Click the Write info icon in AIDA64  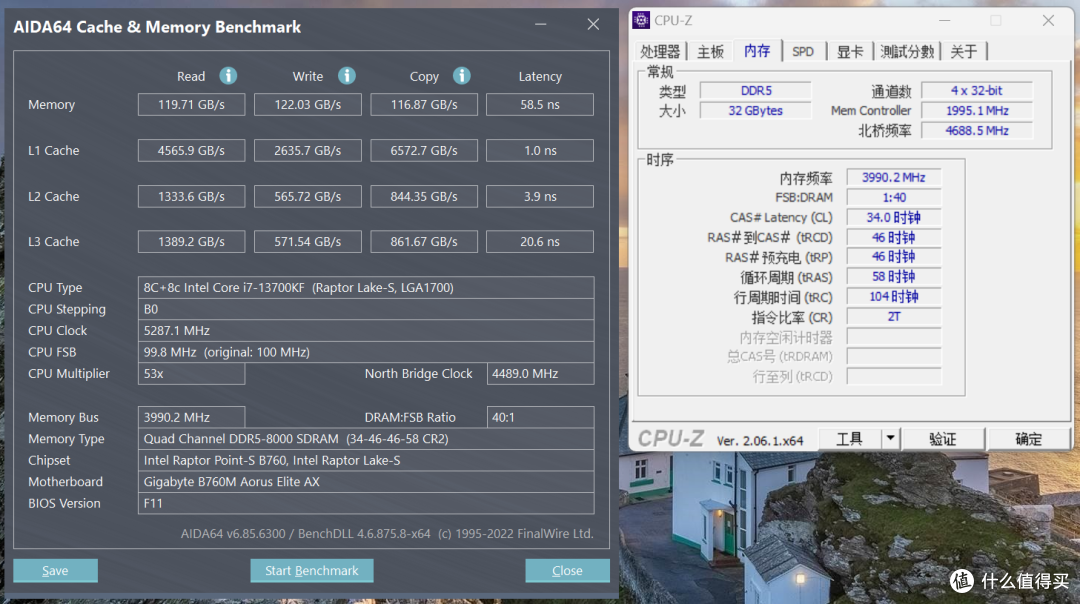[x=346, y=76]
